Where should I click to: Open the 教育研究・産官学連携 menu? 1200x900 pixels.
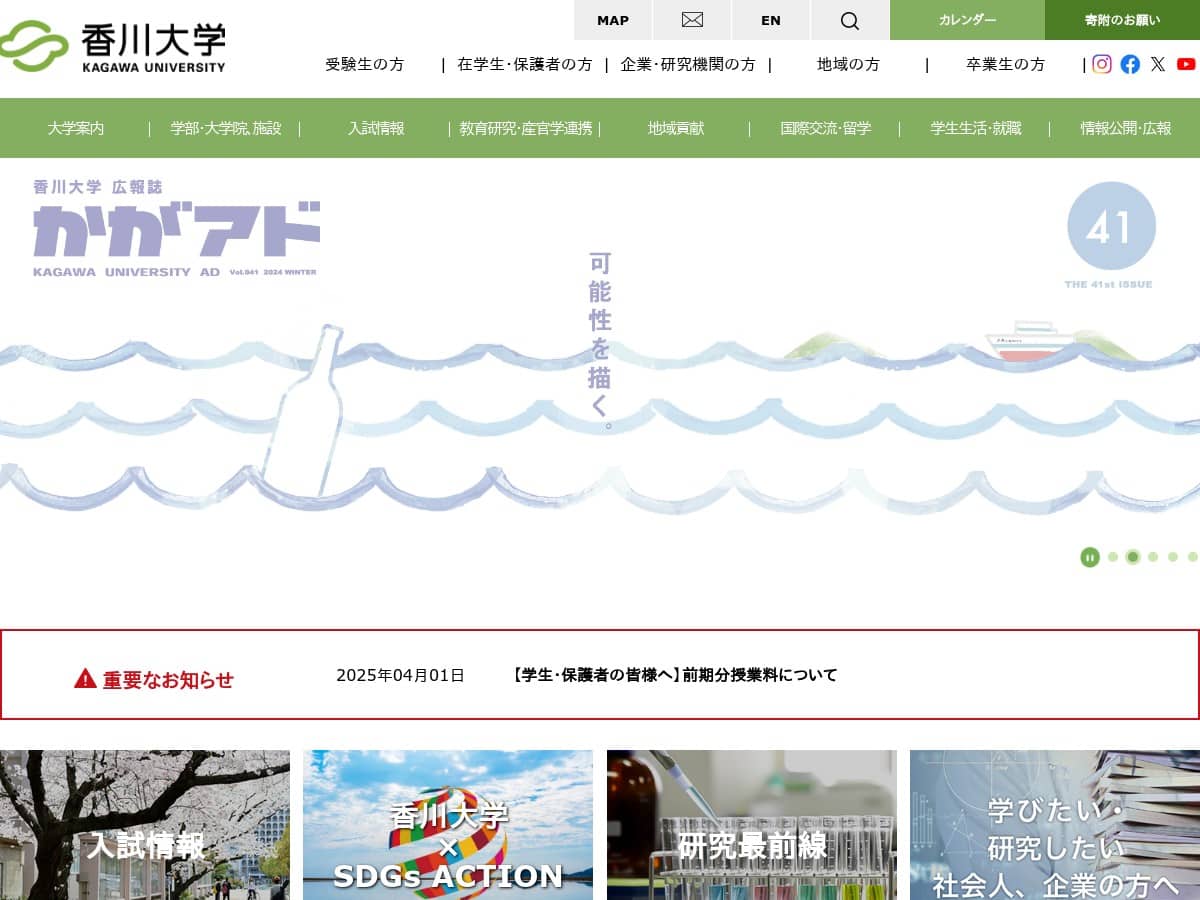tap(526, 128)
